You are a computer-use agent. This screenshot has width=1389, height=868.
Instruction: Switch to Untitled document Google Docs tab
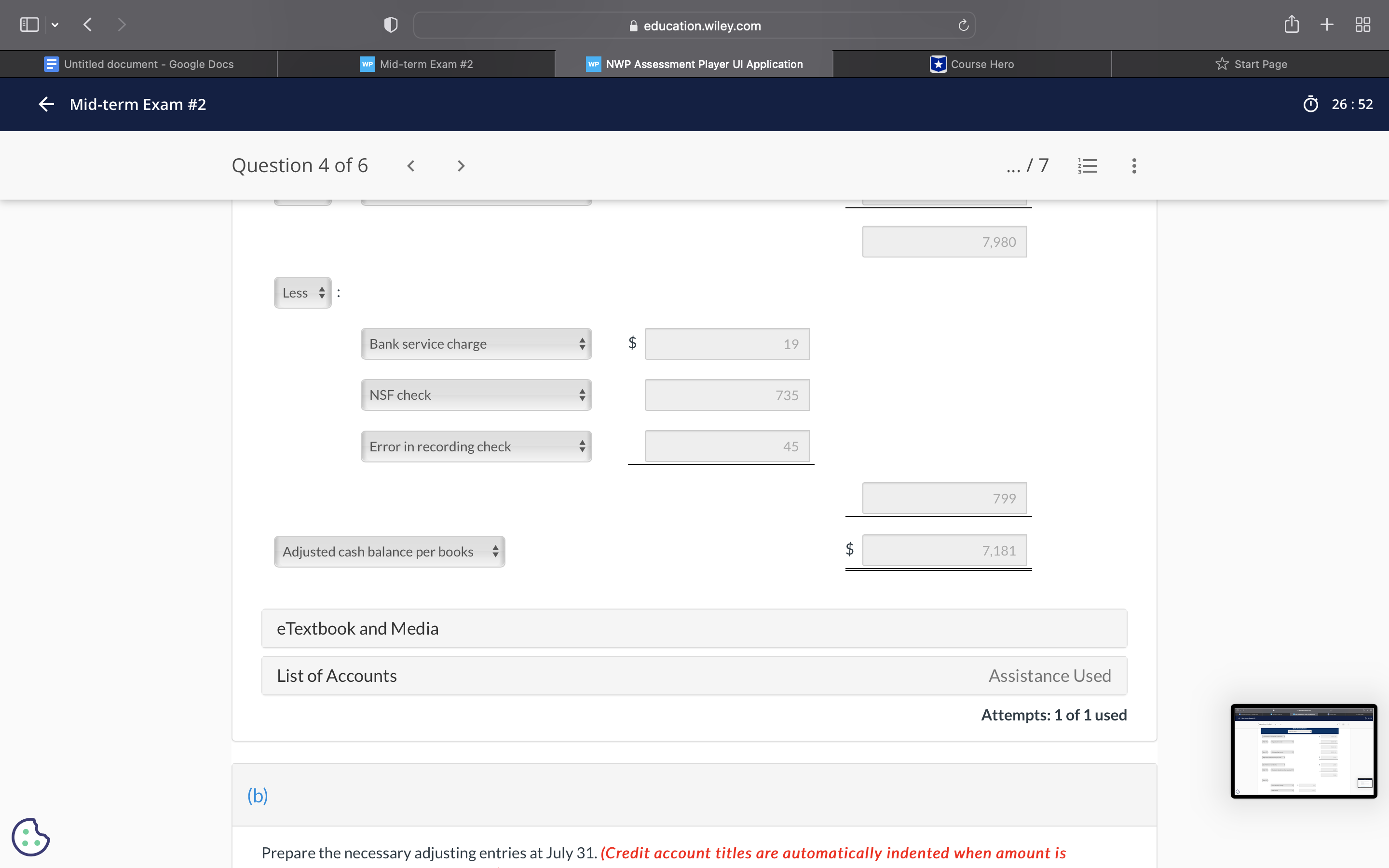click(x=138, y=64)
